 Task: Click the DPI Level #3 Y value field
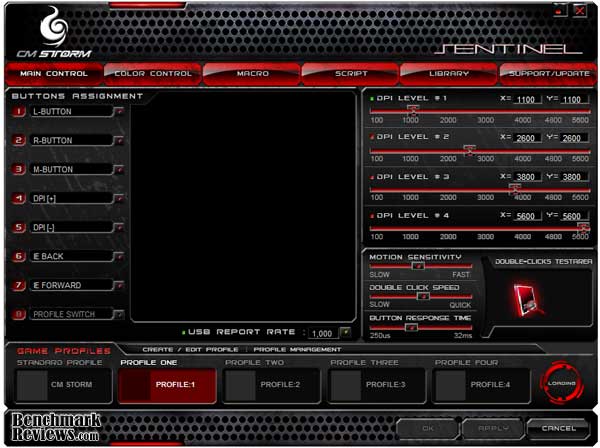pos(574,177)
